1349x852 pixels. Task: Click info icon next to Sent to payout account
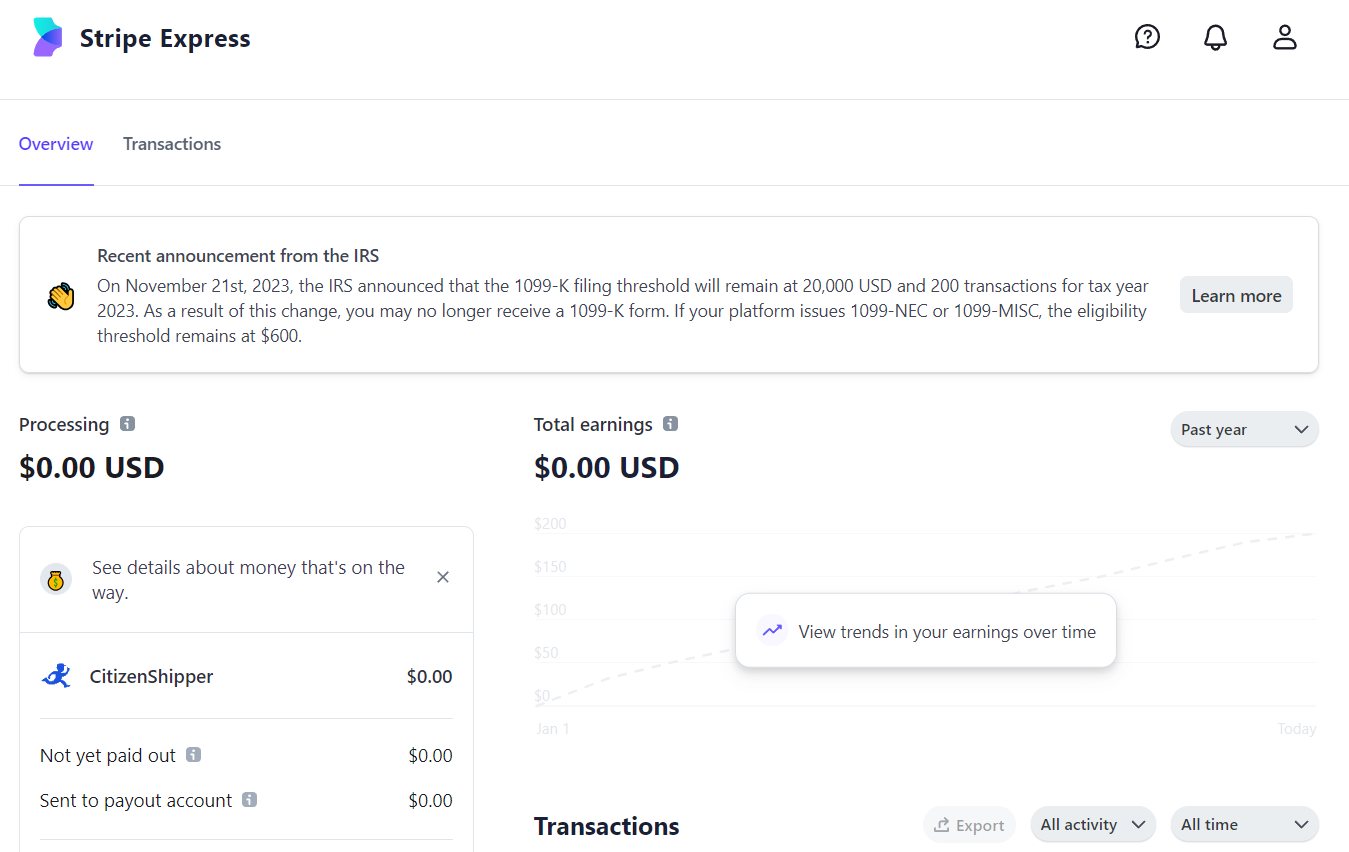250,800
